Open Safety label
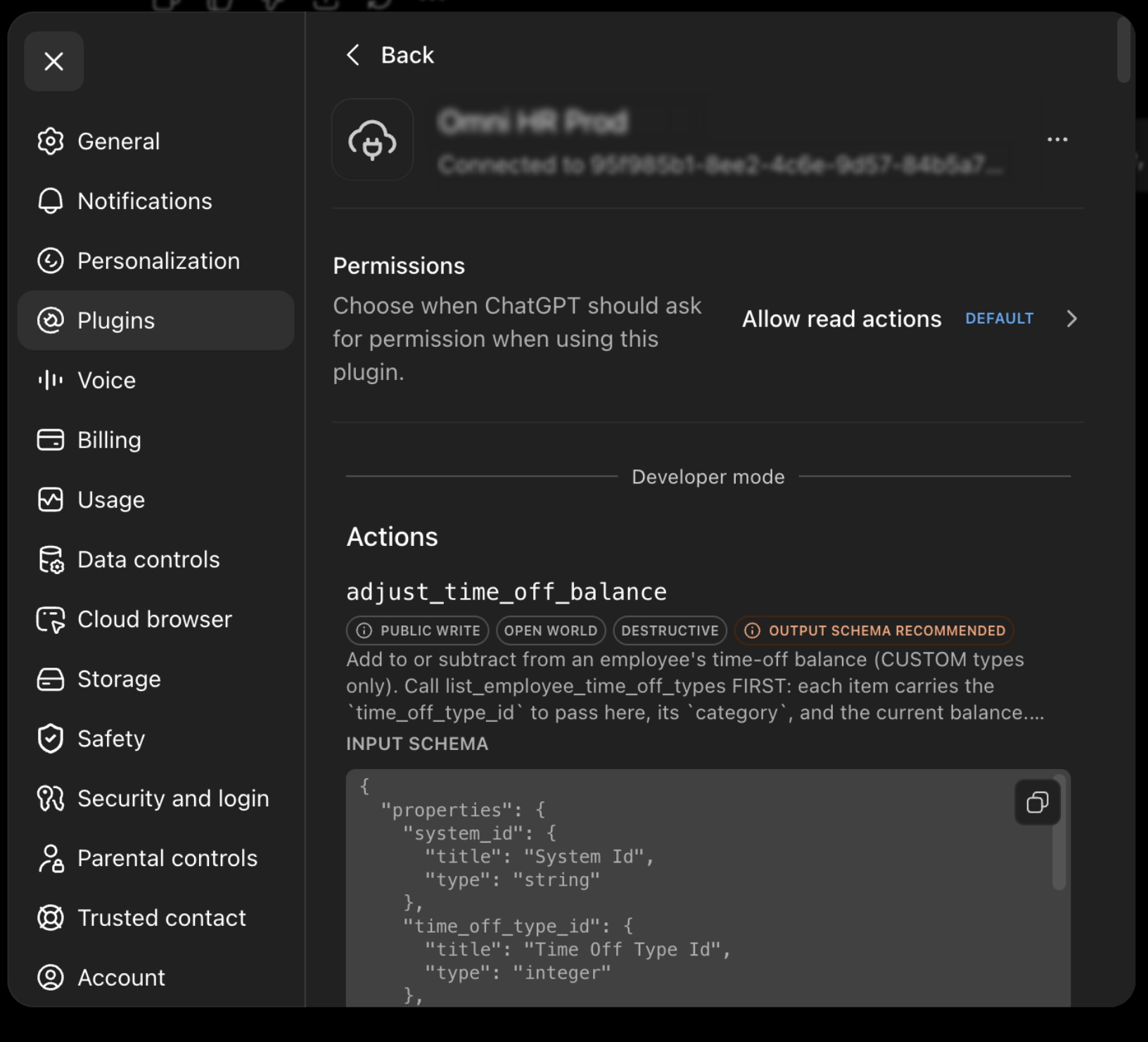This screenshot has width=1148, height=1042. pyautogui.click(x=111, y=739)
